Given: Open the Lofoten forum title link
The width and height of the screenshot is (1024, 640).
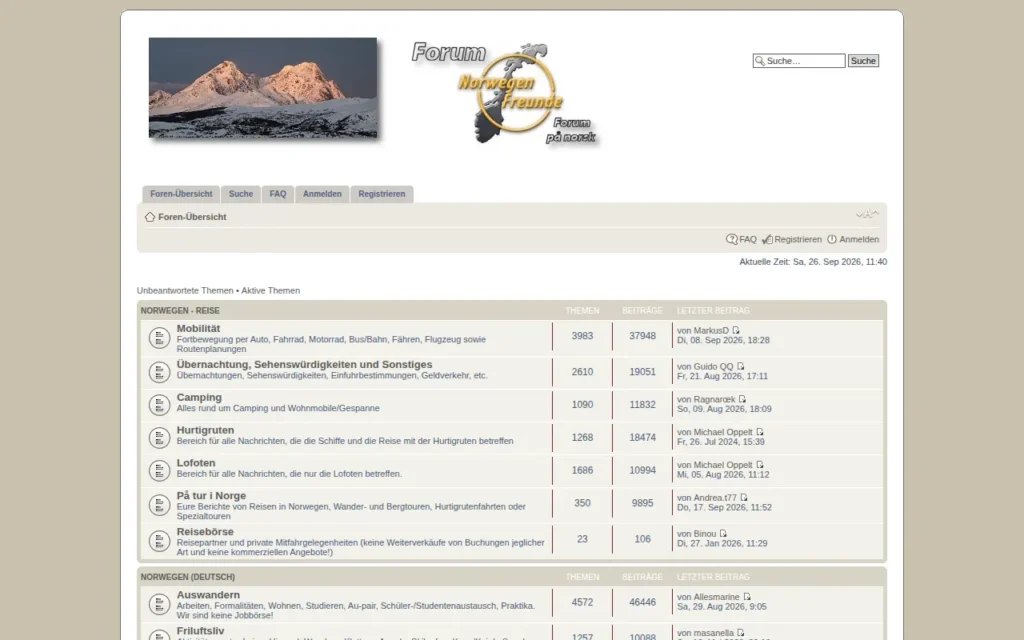Looking at the screenshot, I should click(x=196, y=462).
